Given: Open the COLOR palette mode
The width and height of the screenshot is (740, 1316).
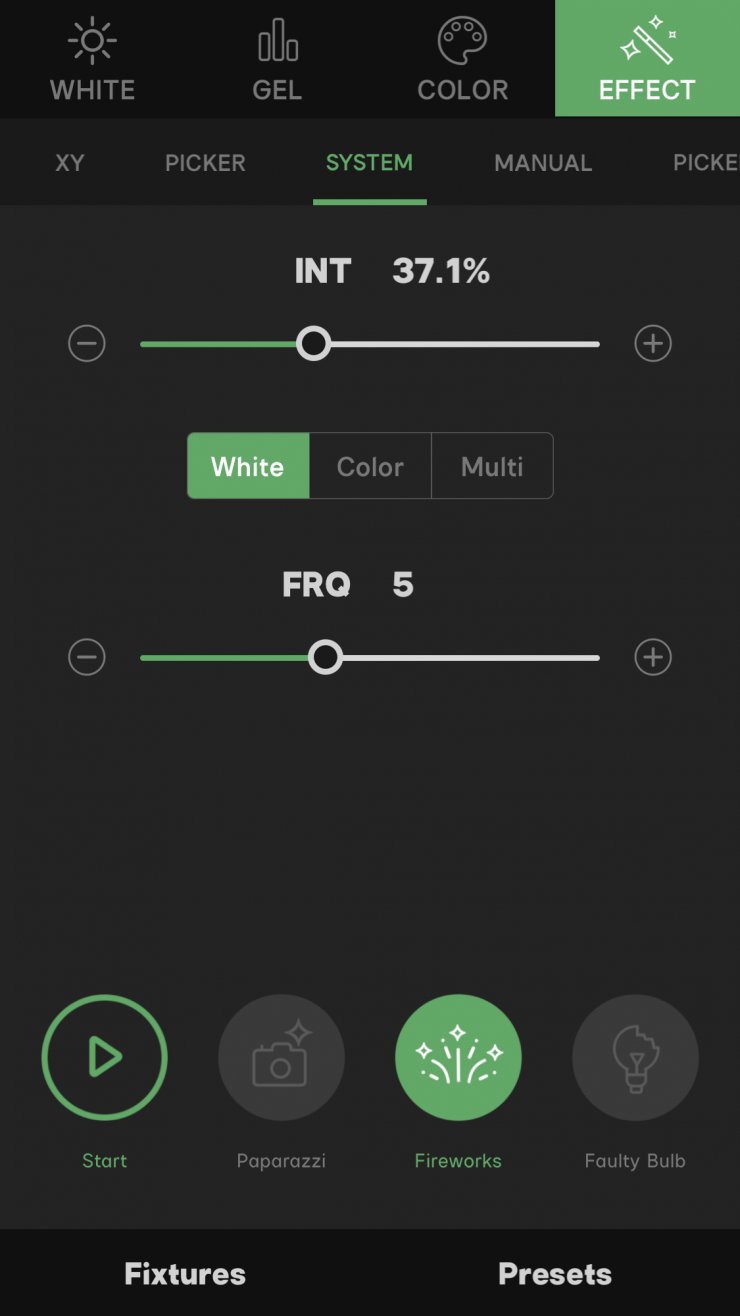Looking at the screenshot, I should (462, 42).
